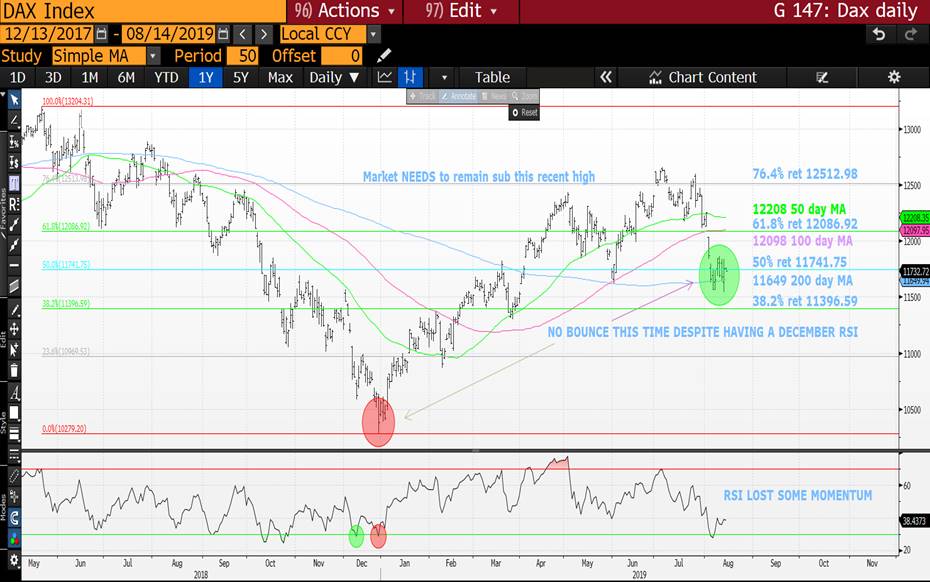Open the start date calendar picker

tap(102, 34)
